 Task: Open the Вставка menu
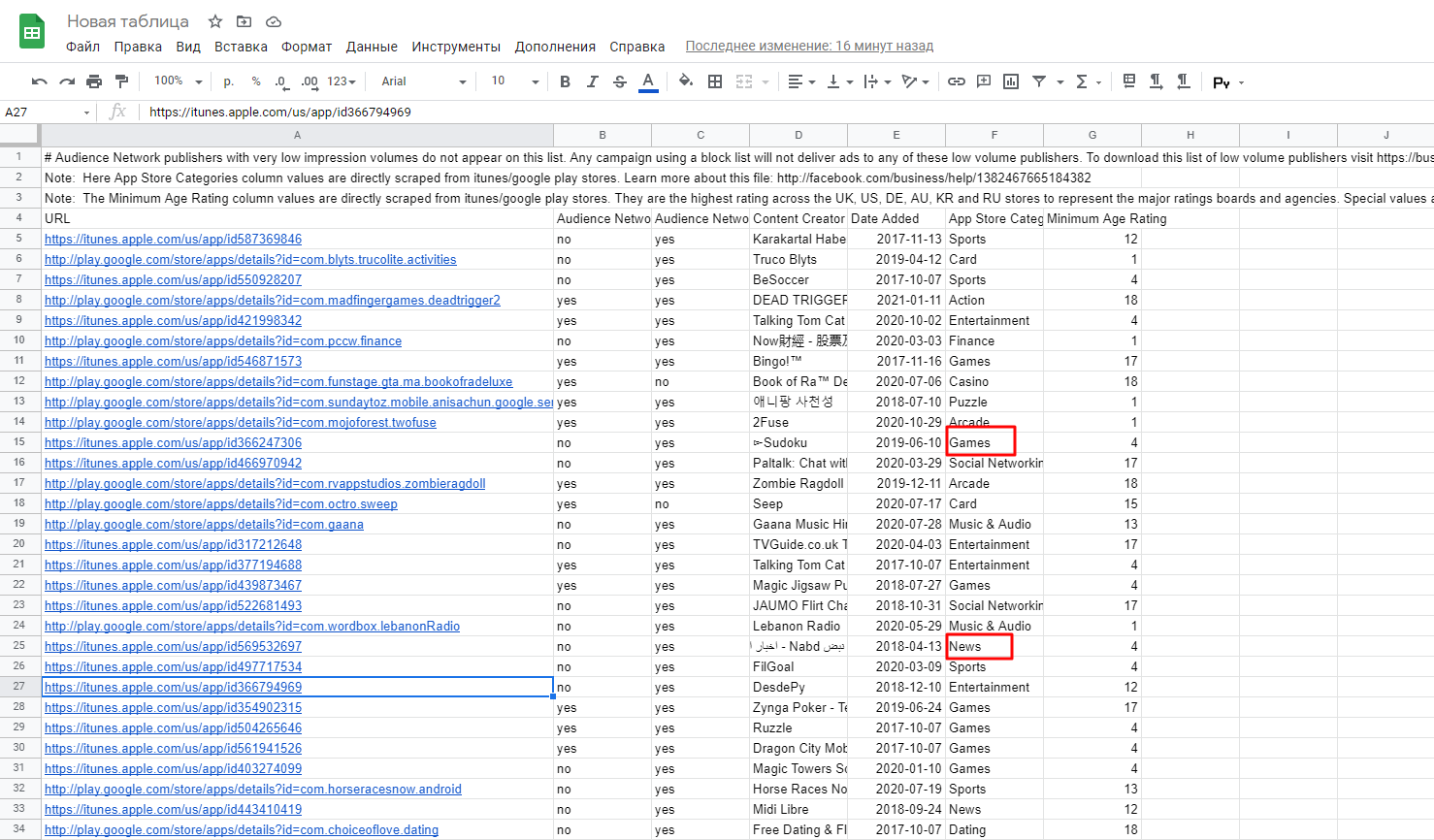241,47
